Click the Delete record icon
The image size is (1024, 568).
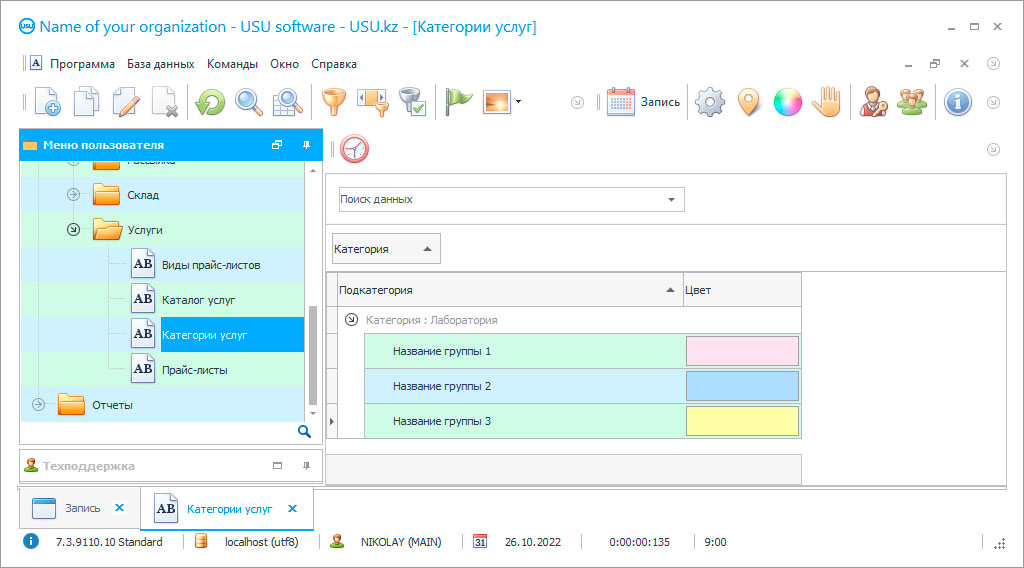pyautogui.click(x=165, y=102)
